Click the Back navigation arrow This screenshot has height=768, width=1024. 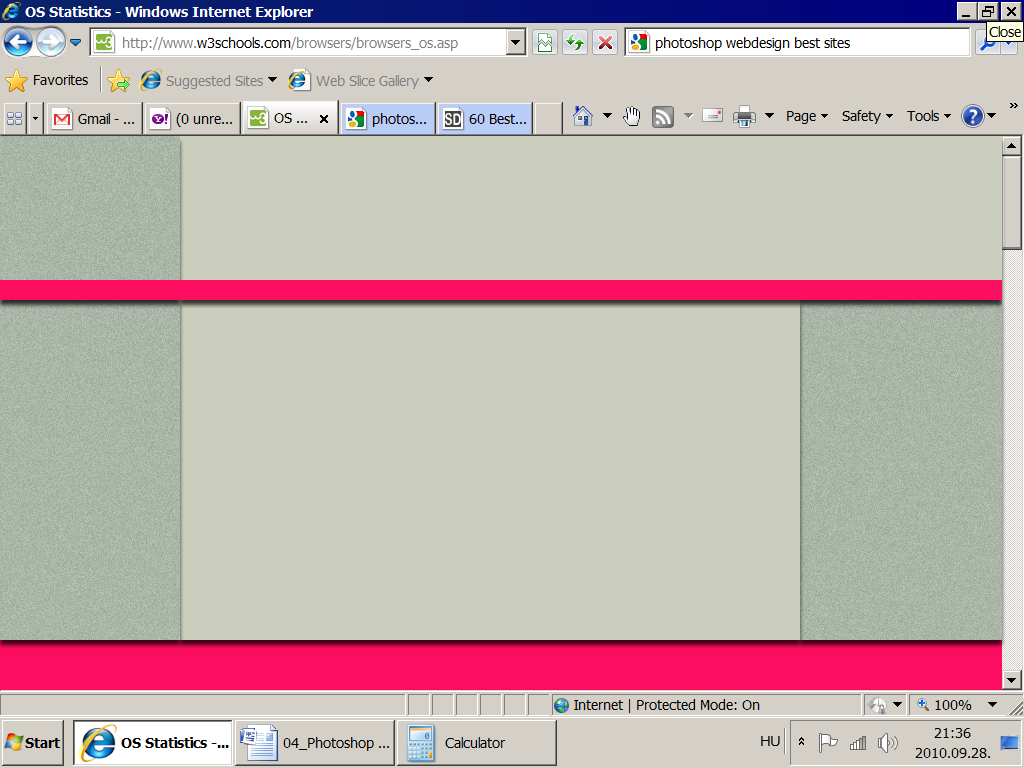tap(18, 43)
